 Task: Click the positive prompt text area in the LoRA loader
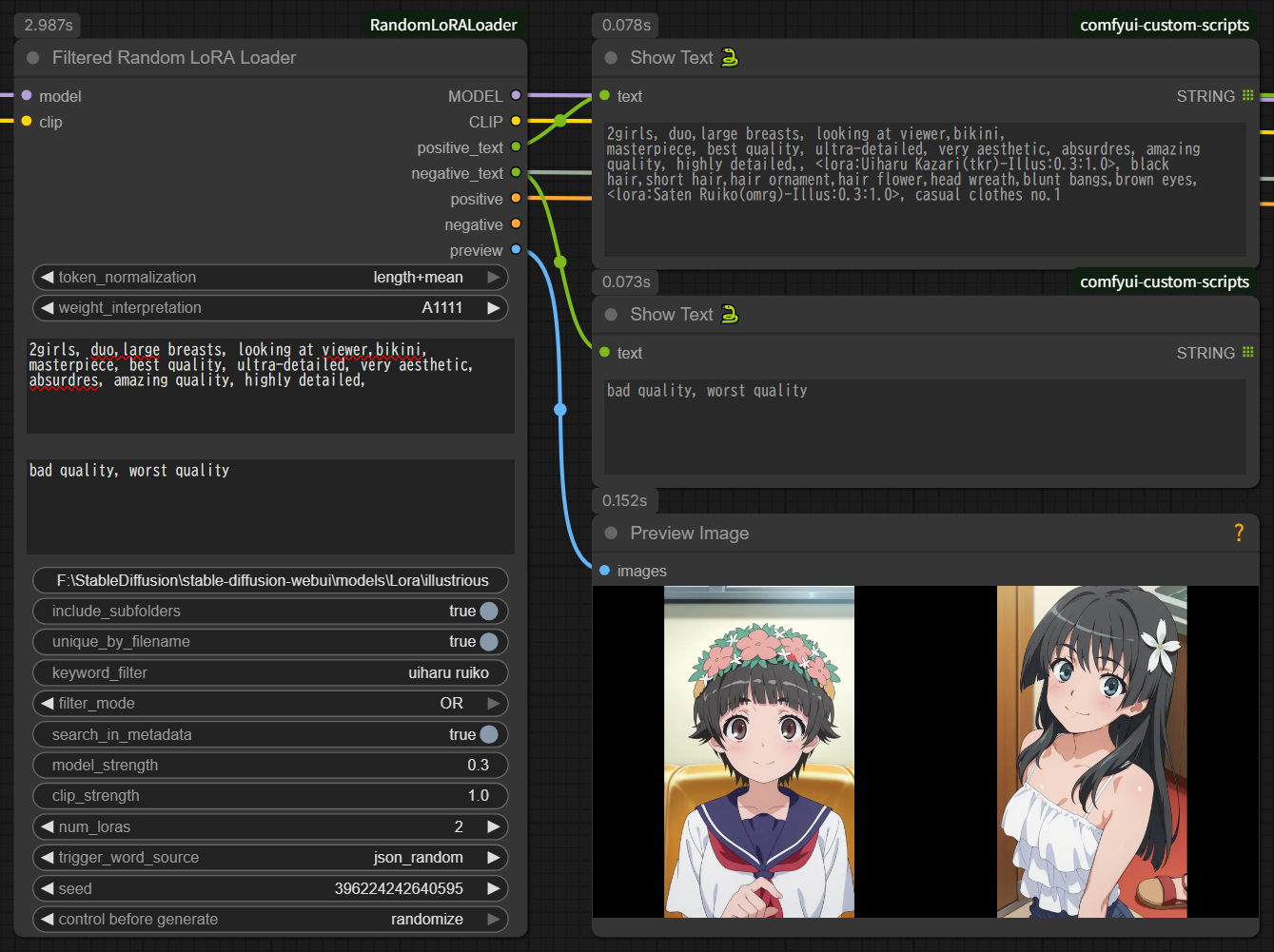click(270, 385)
